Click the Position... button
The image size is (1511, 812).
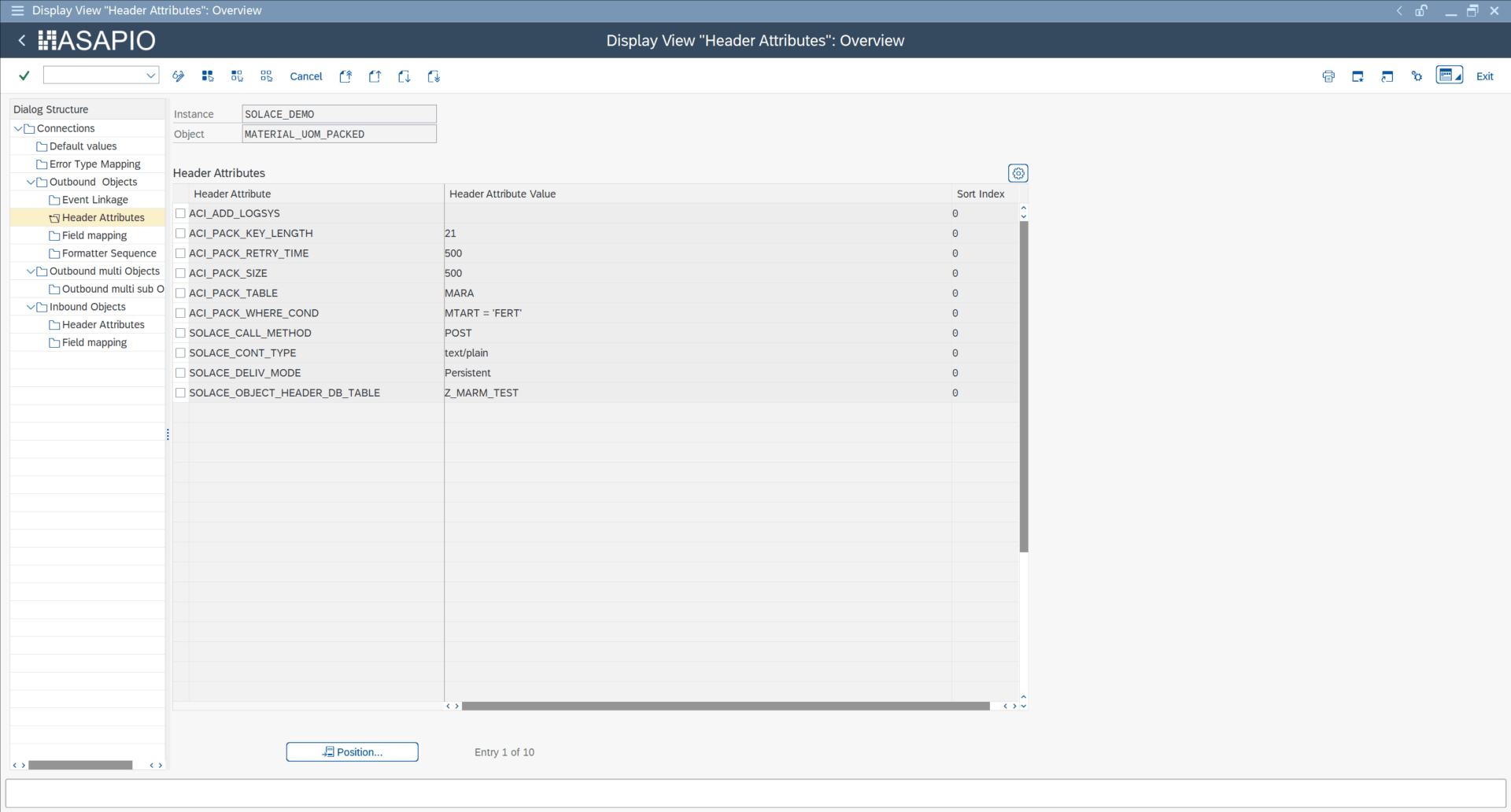coord(352,752)
